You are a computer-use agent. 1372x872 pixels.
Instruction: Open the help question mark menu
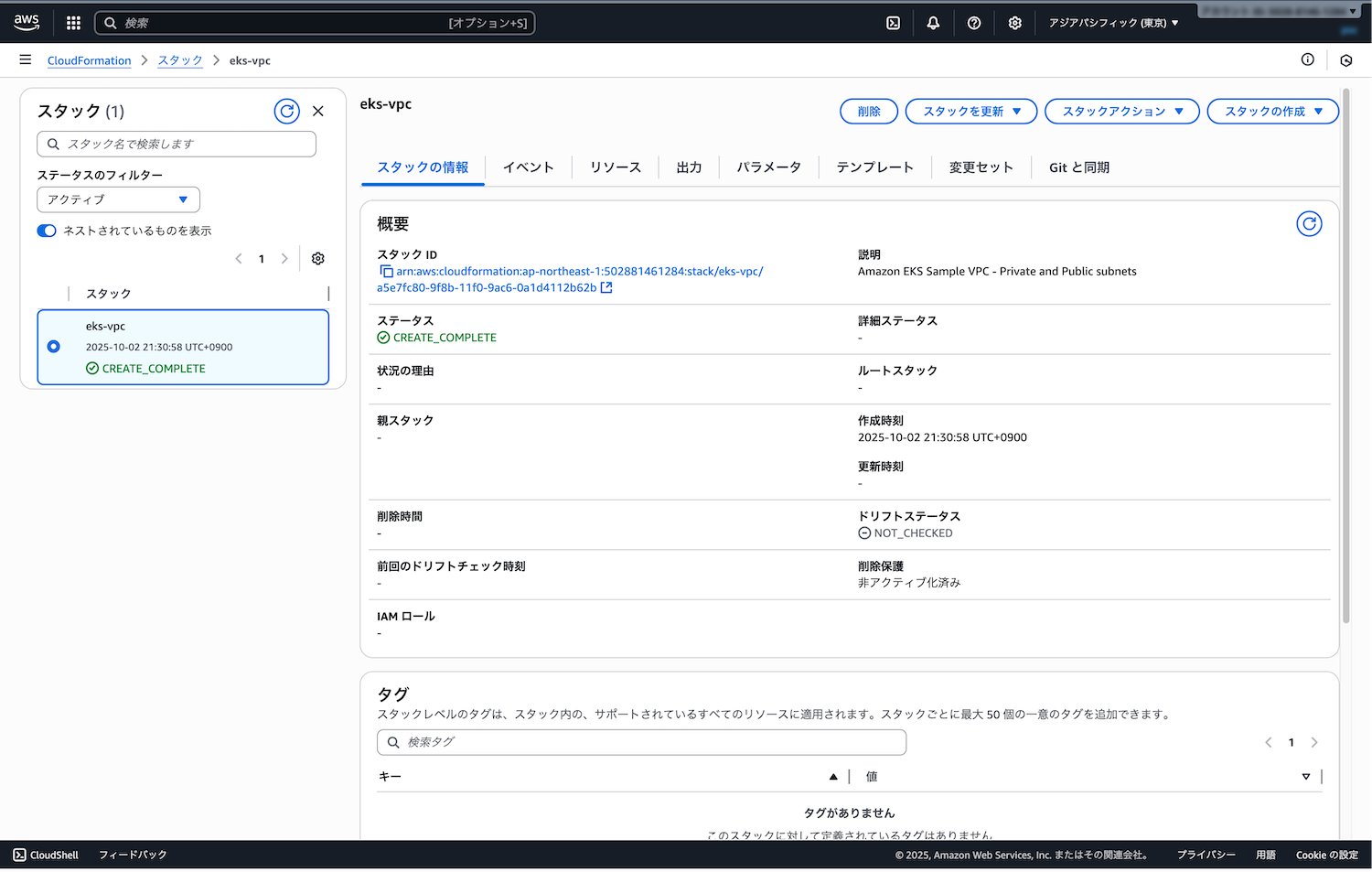coord(974,23)
